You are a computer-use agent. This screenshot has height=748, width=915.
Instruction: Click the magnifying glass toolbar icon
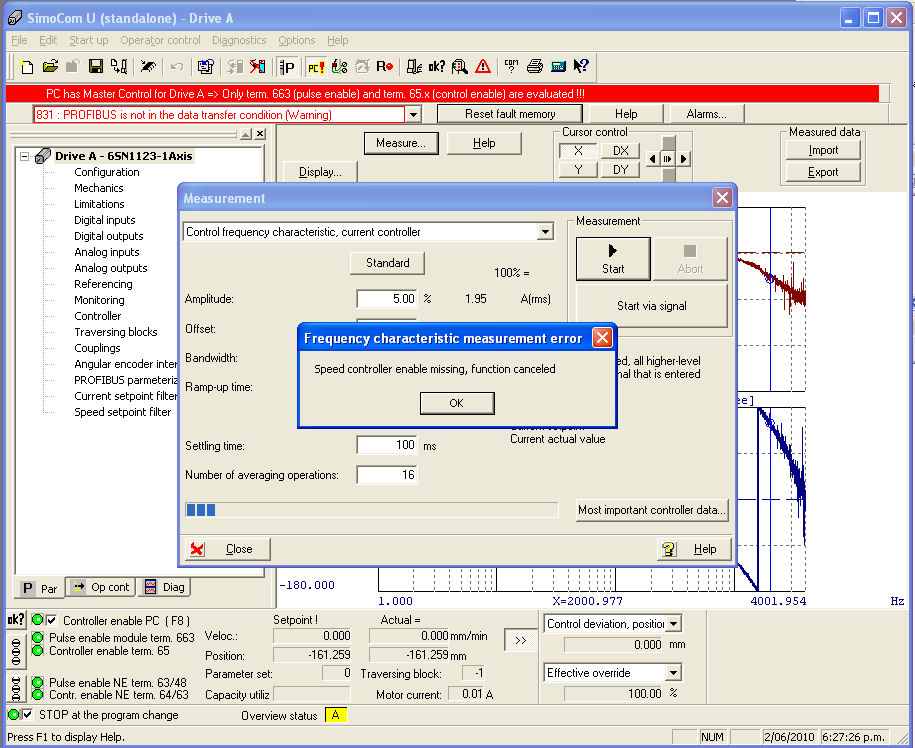tap(460, 67)
